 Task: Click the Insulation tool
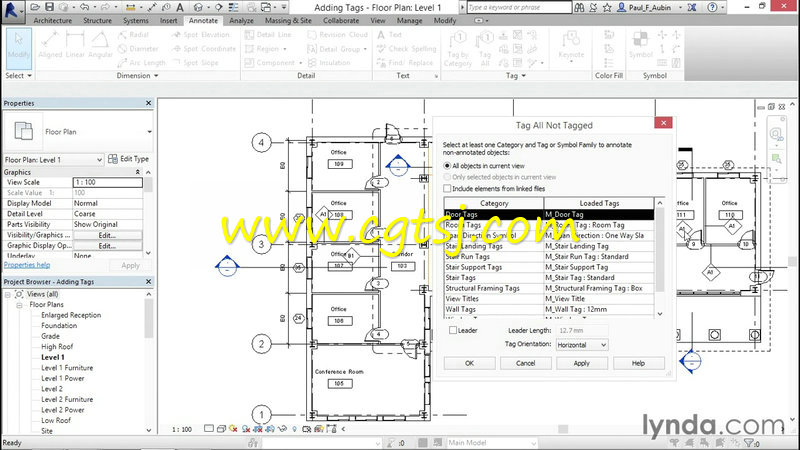tap(329, 63)
